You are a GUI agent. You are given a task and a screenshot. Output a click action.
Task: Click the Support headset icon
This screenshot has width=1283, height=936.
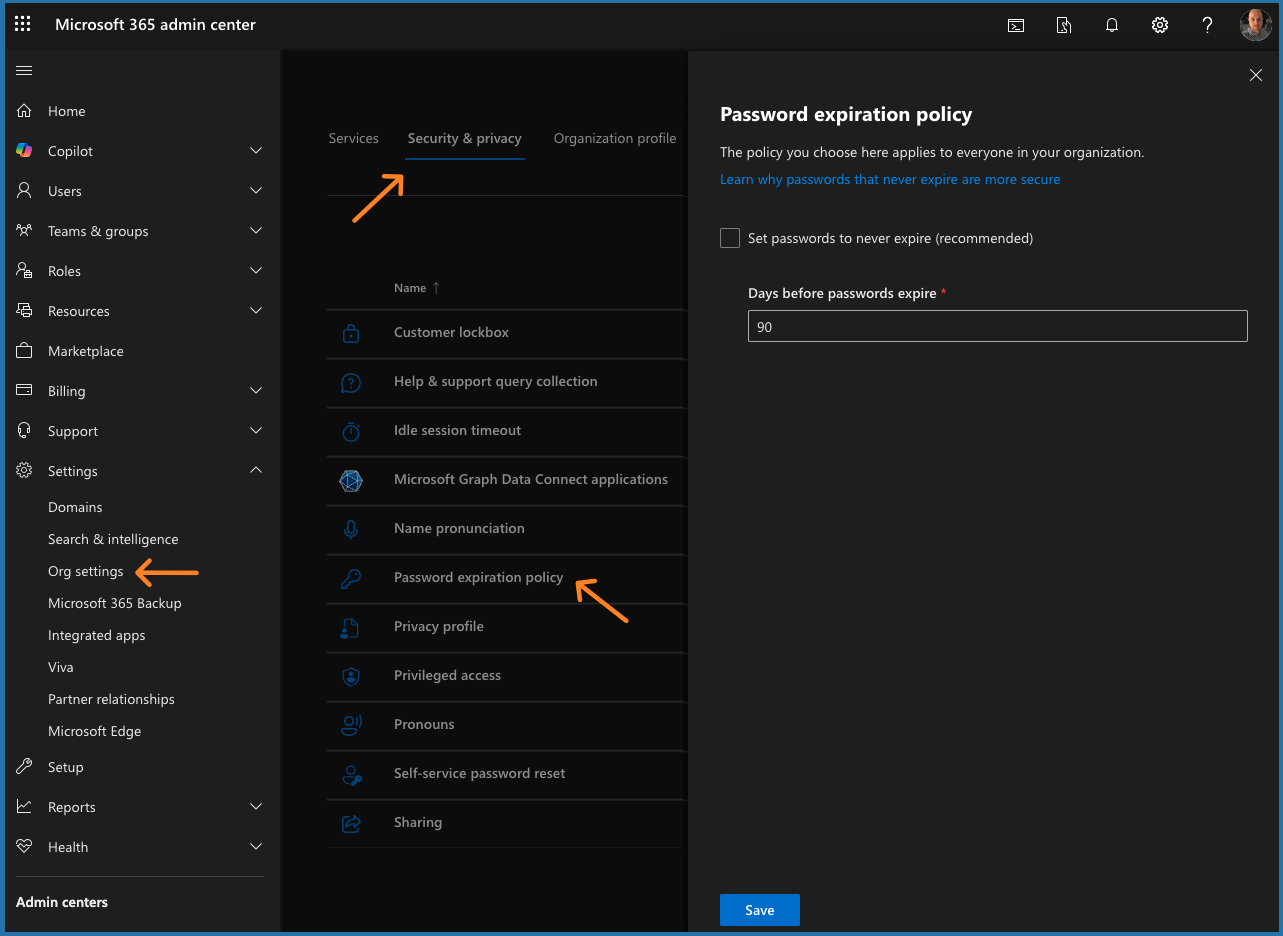[25, 431]
